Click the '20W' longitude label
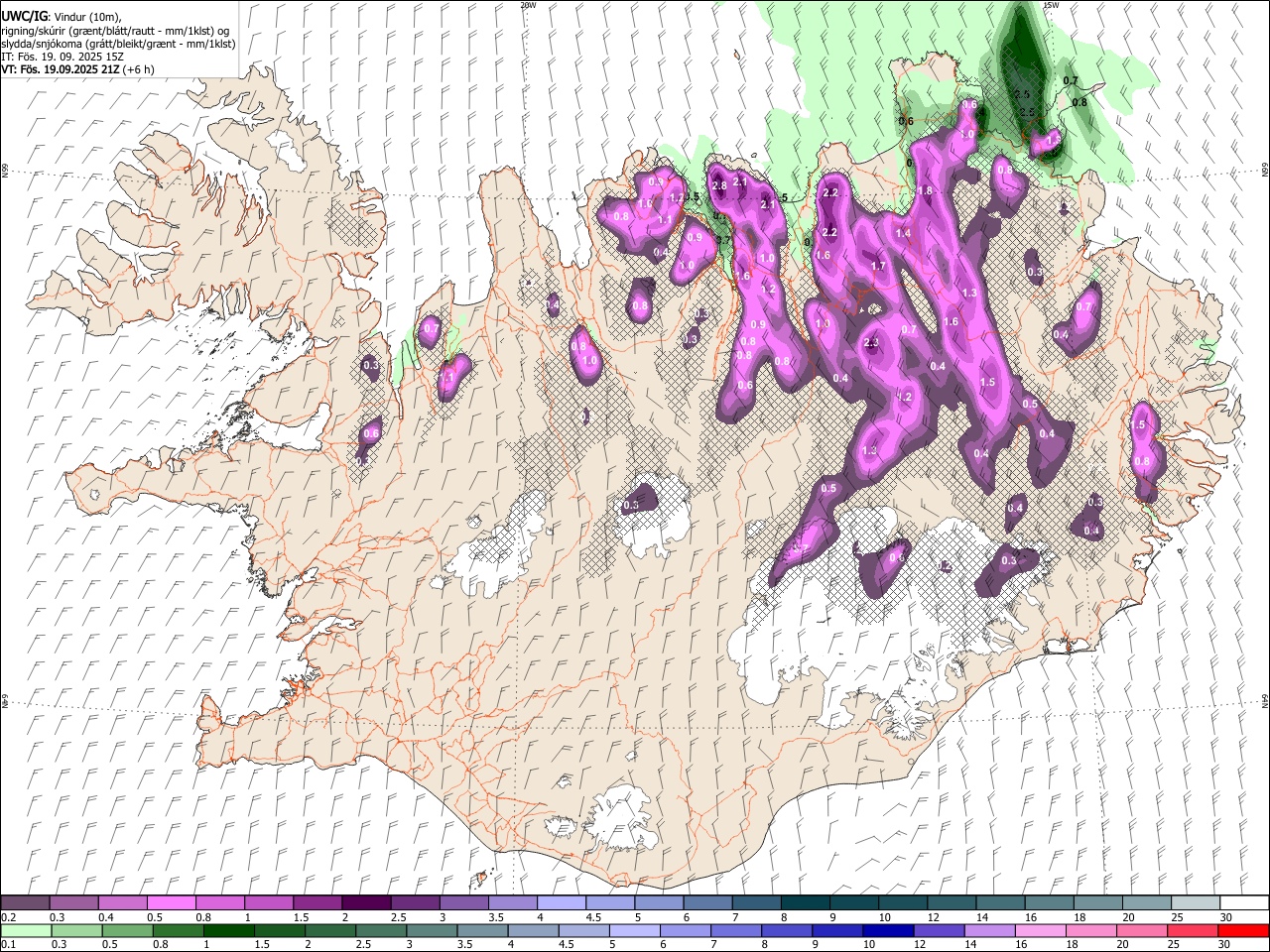 [x=528, y=5]
